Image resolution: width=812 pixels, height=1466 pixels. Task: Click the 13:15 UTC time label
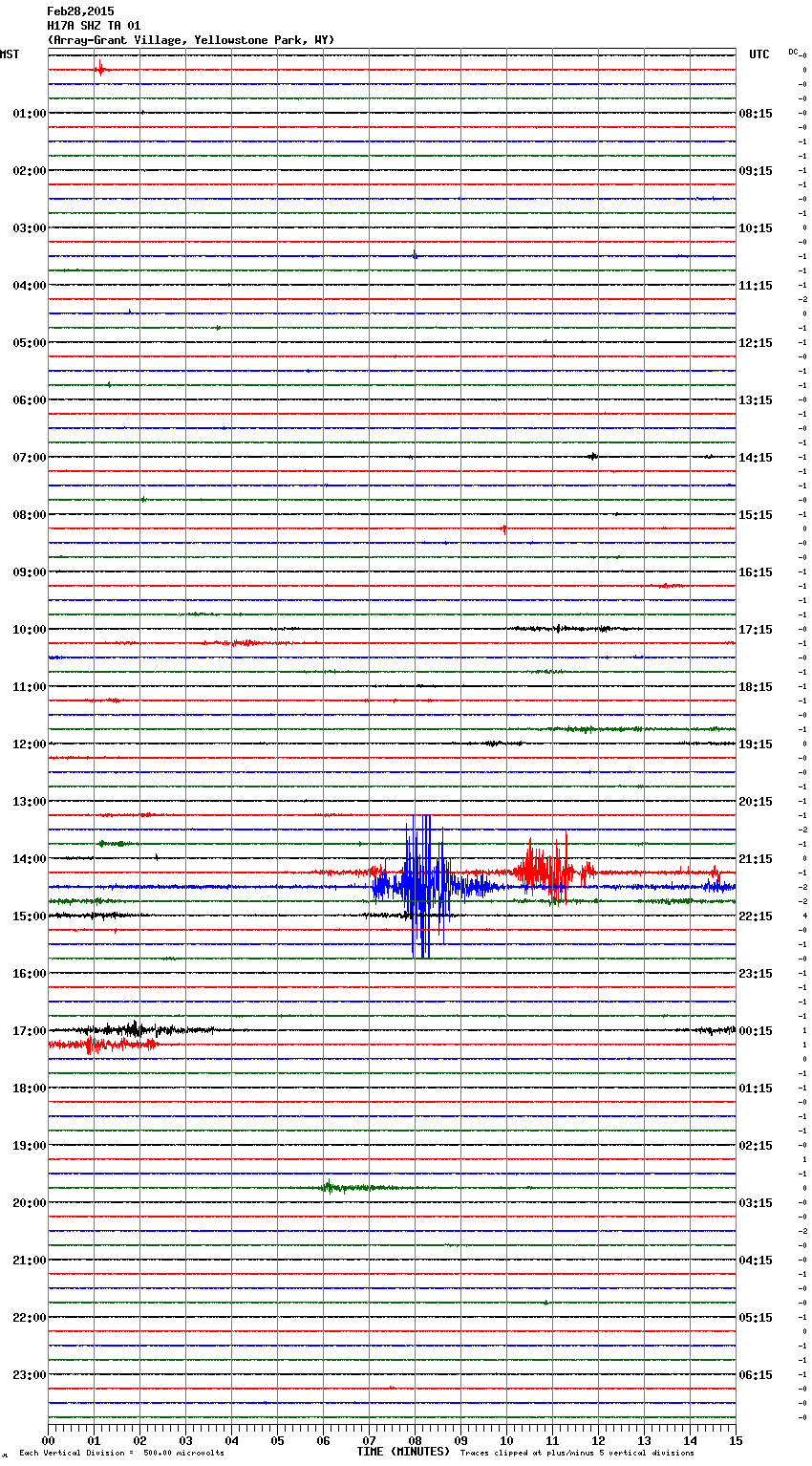756,400
